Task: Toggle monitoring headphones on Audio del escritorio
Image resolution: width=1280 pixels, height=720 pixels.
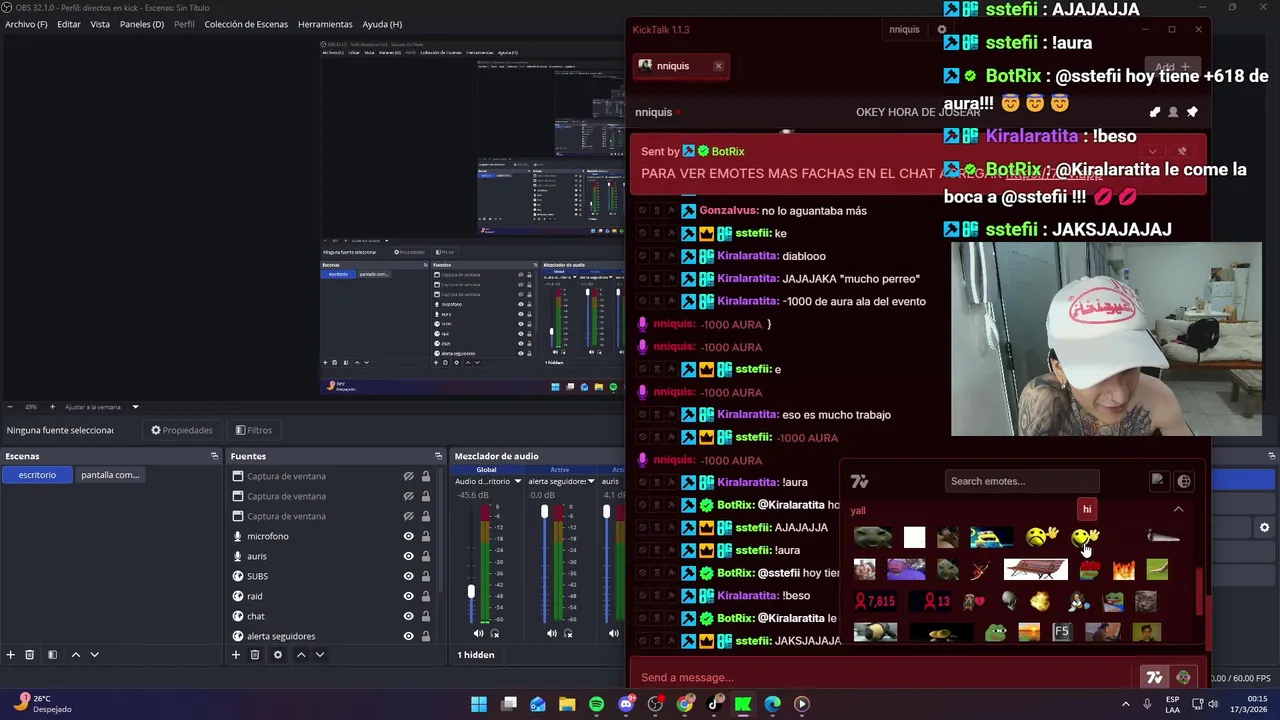Action: click(495, 633)
